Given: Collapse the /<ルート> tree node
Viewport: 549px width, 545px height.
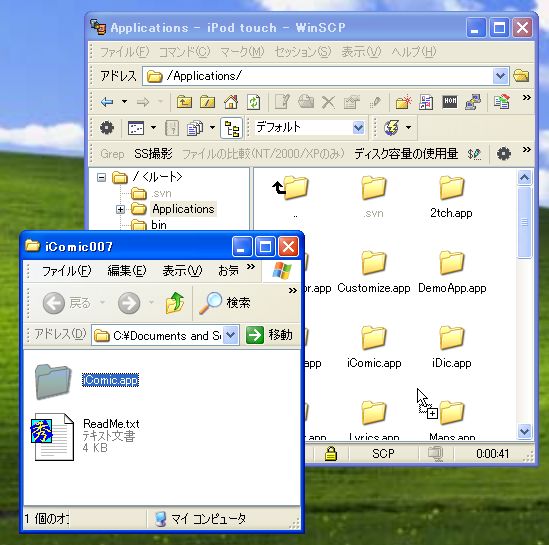Looking at the screenshot, I should (102, 177).
